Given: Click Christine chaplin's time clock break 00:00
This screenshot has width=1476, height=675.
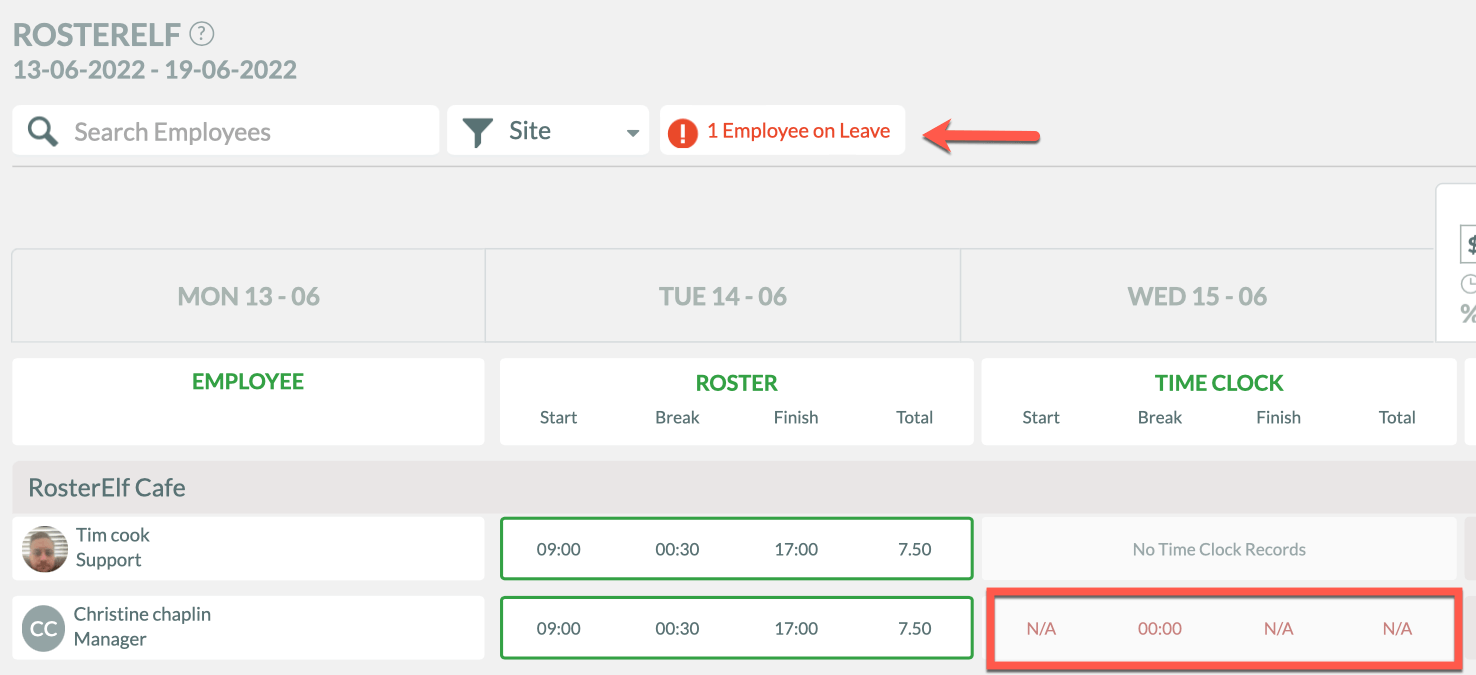Looking at the screenshot, I should click(x=1160, y=629).
